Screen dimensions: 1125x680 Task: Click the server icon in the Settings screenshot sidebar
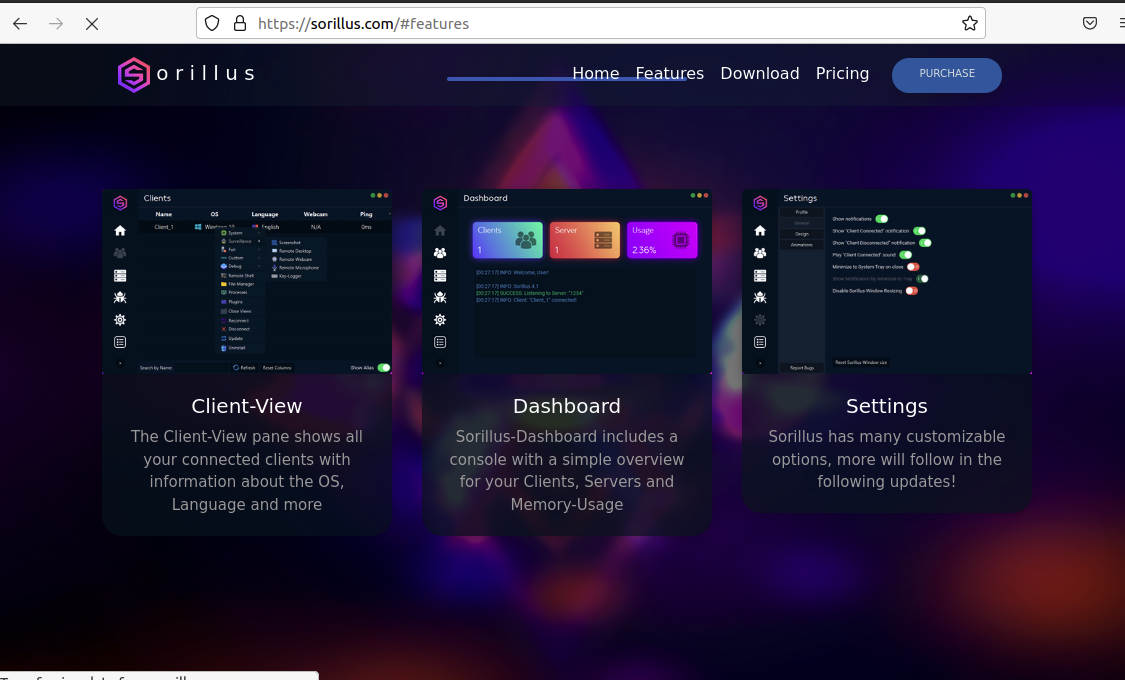pyautogui.click(x=760, y=275)
